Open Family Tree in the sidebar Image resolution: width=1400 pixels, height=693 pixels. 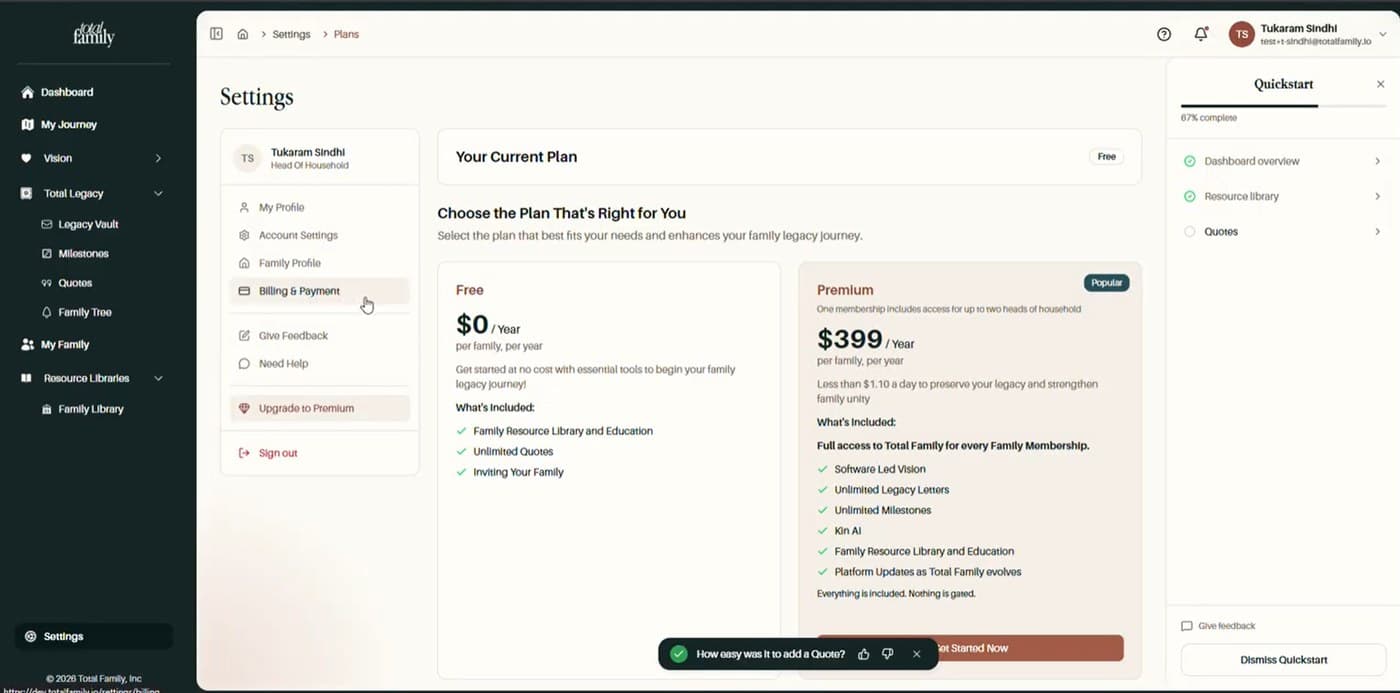[x=85, y=313]
